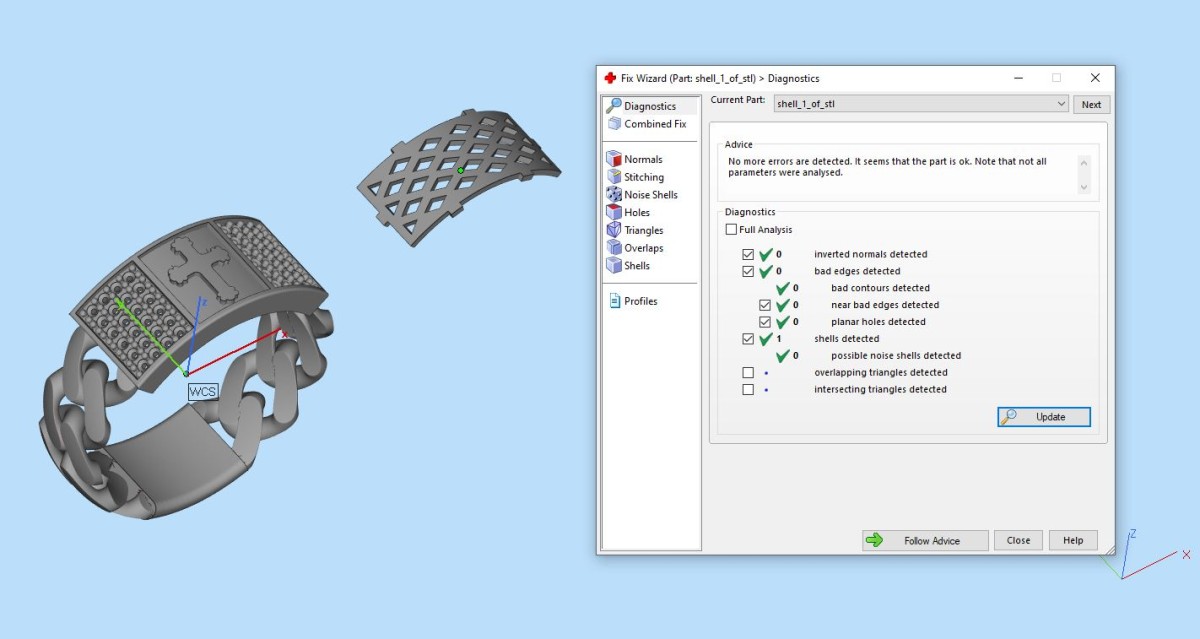
Task: Open the Normals icon in sidebar
Action: (x=615, y=159)
